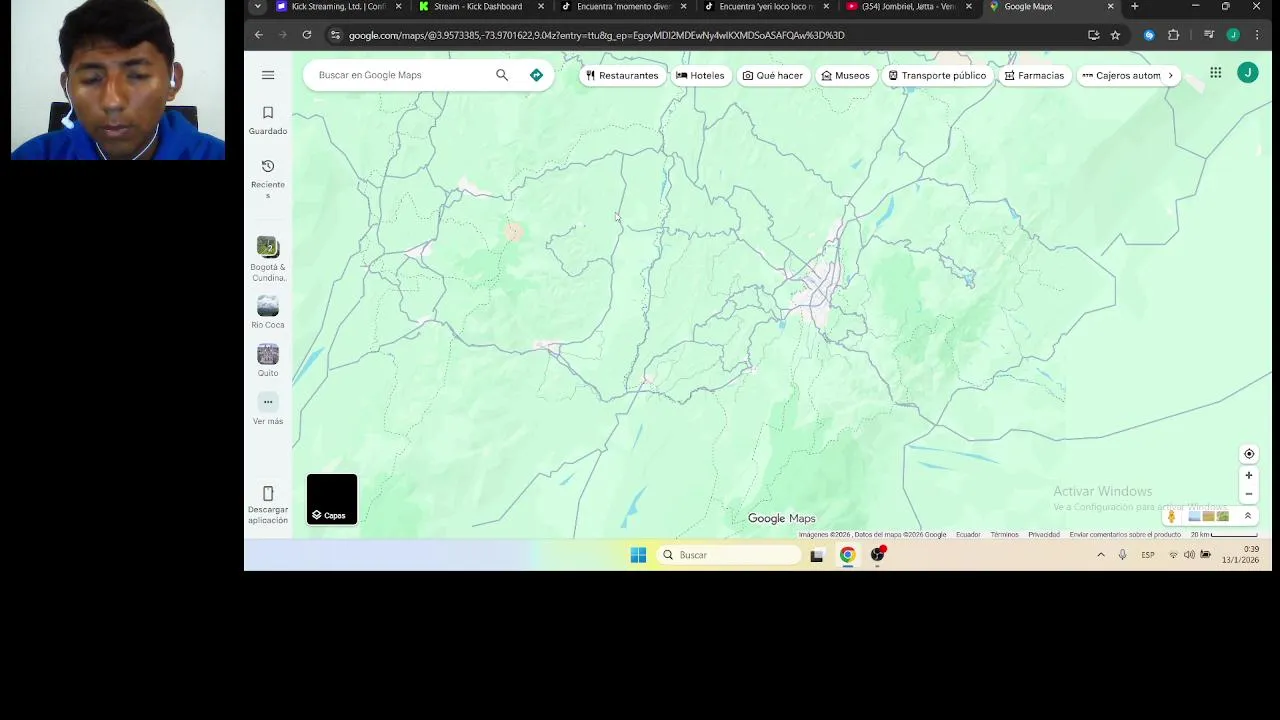Click the Ecuador footer link
1280x720 pixels.
tap(968, 535)
